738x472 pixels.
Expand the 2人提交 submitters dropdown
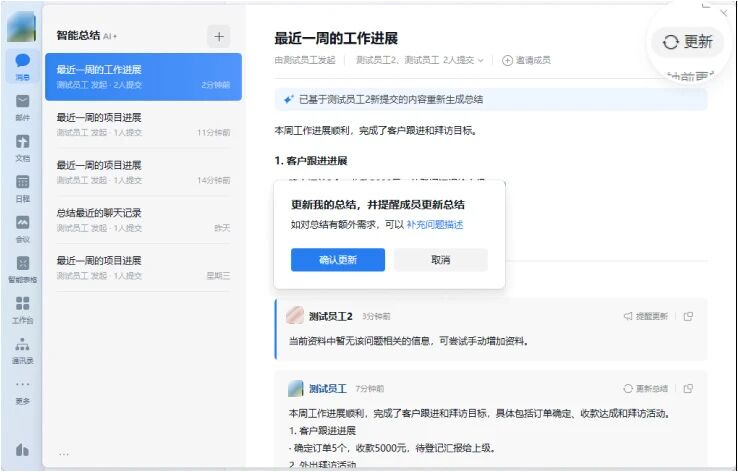pyautogui.click(x=465, y=61)
